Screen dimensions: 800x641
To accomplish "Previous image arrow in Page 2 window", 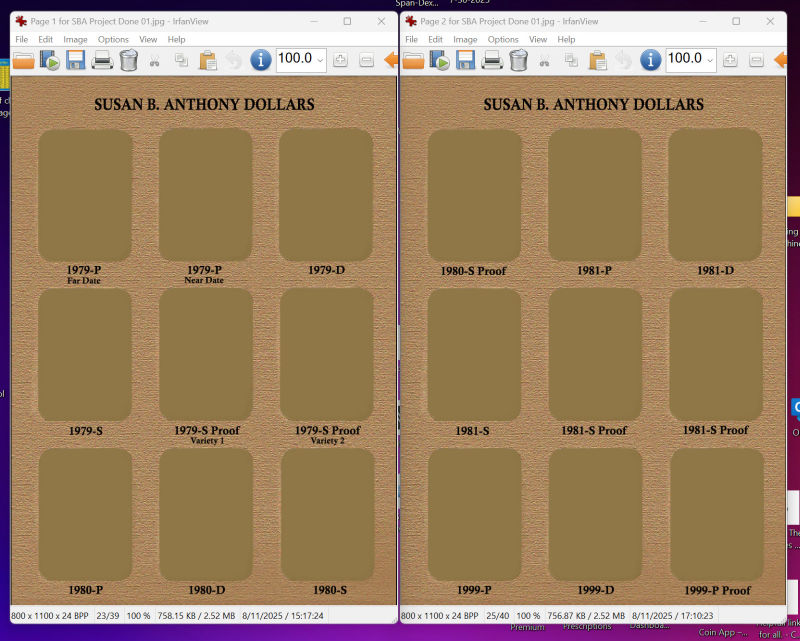I will tap(780, 60).
